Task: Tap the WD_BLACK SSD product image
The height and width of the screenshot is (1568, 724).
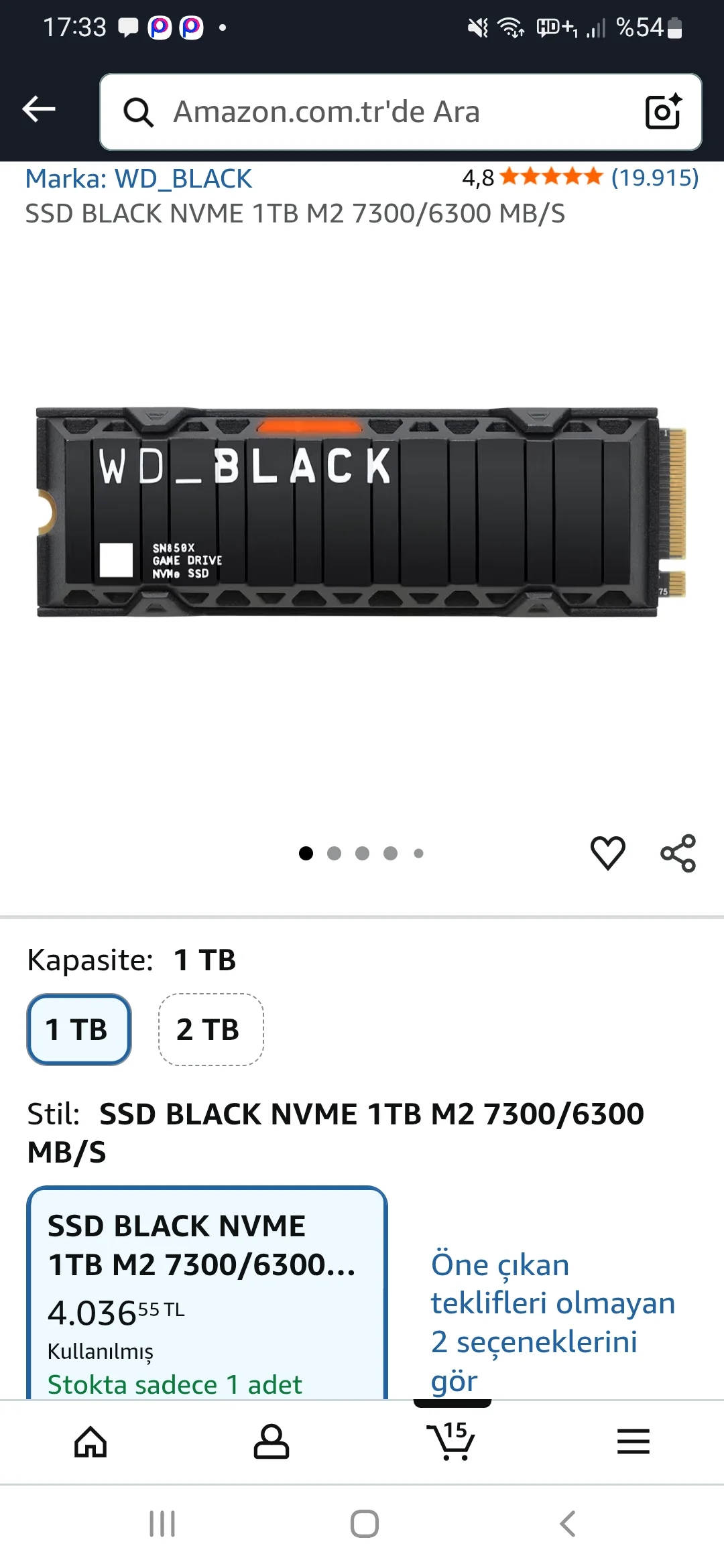Action: (x=362, y=513)
